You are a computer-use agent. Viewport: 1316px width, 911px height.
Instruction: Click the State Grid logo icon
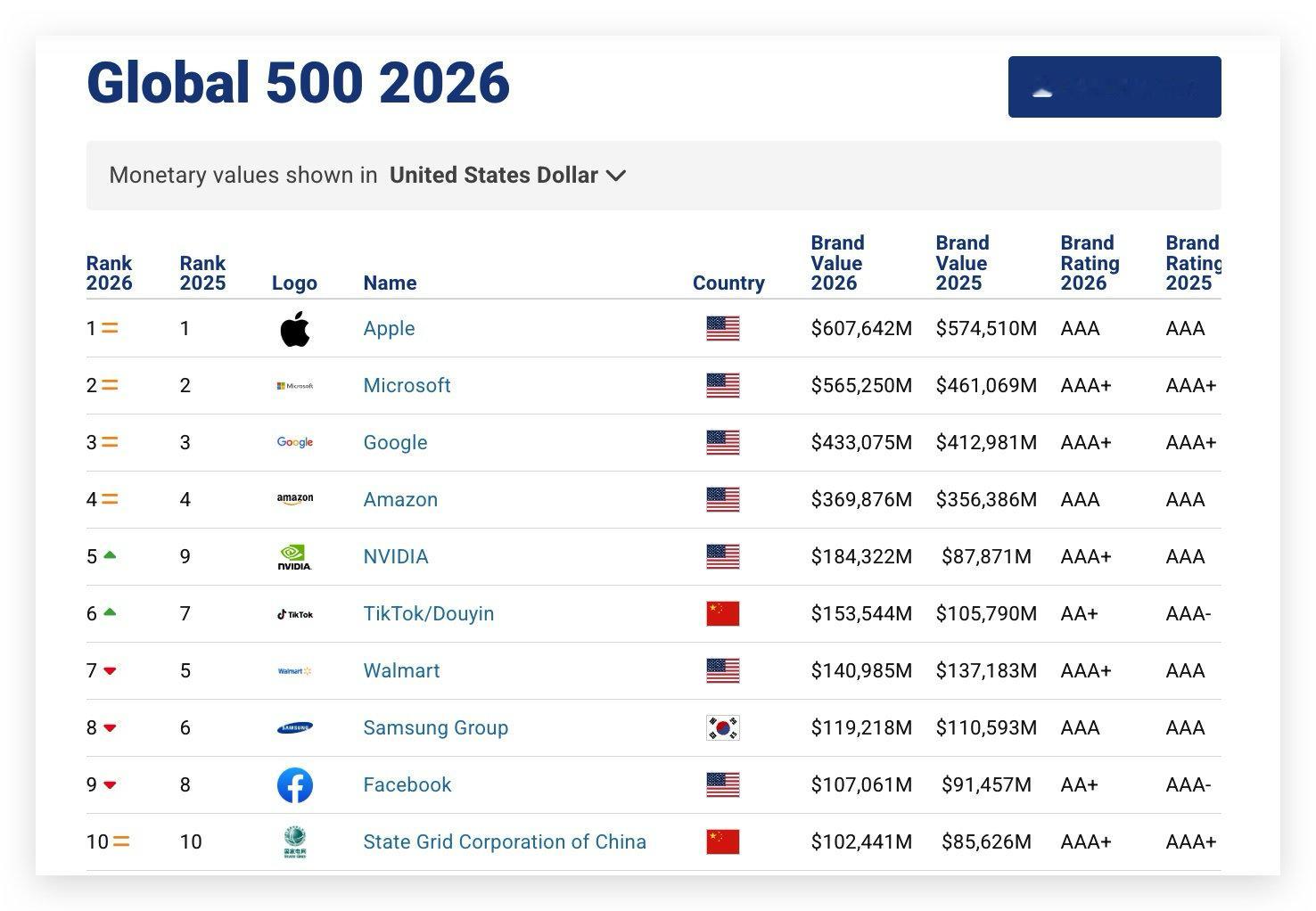(x=295, y=842)
